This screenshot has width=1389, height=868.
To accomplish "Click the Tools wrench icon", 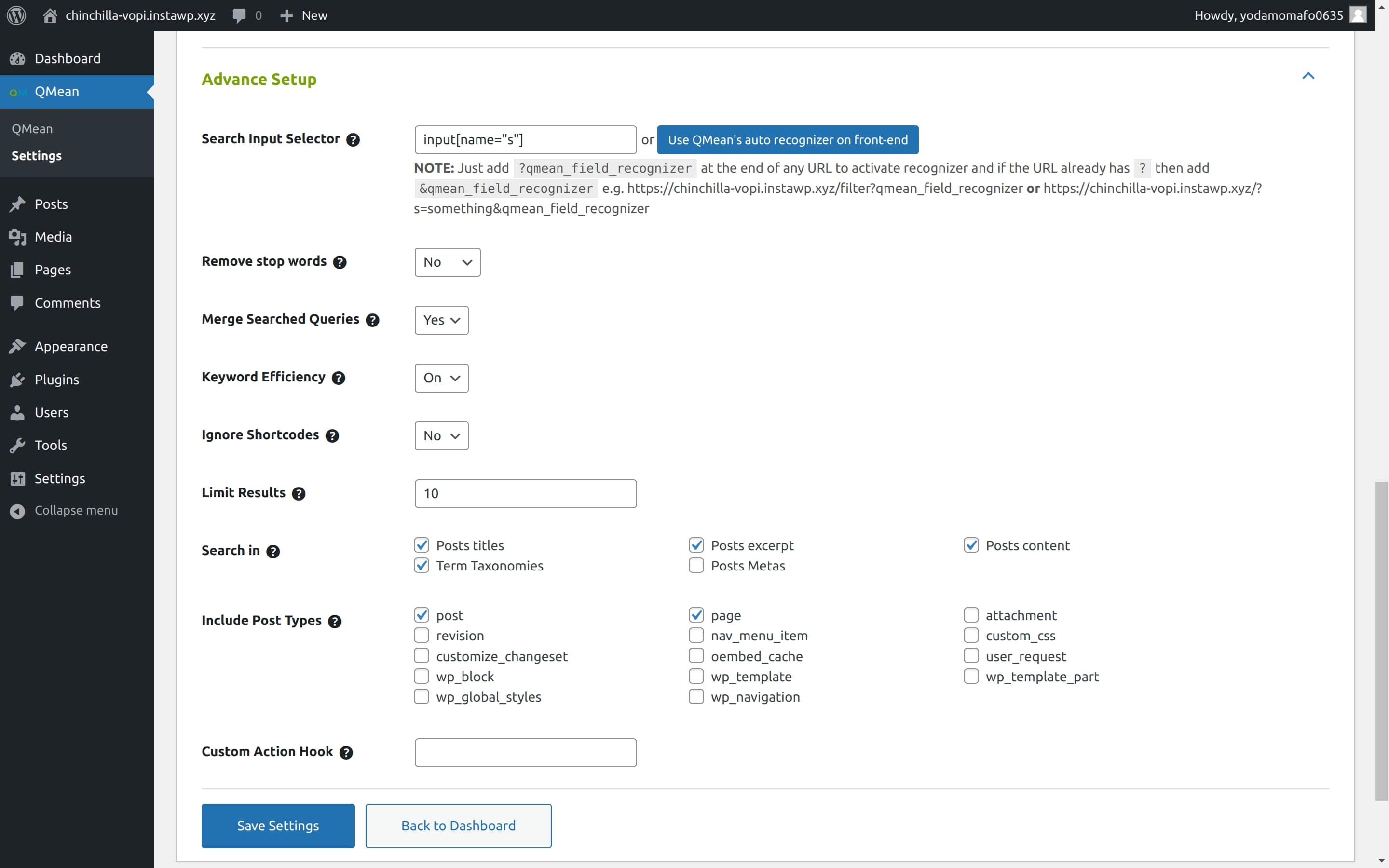I will 17,445.
